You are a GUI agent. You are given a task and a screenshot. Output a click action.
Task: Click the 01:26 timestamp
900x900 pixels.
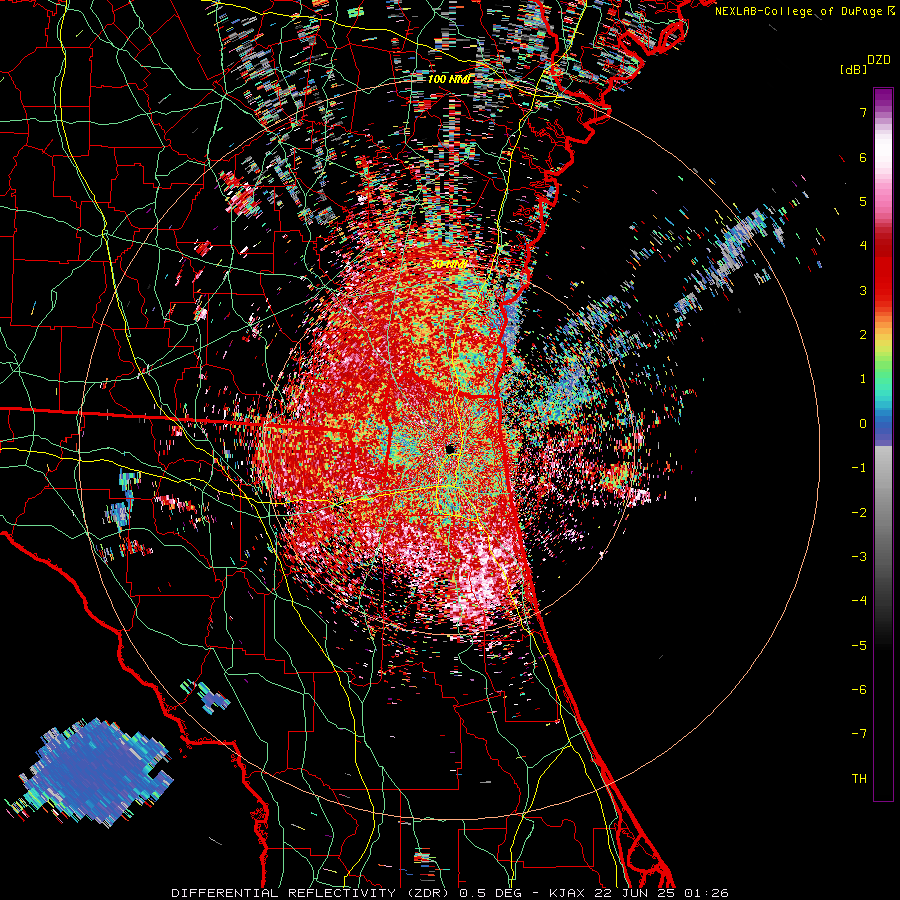pyautogui.click(x=707, y=893)
